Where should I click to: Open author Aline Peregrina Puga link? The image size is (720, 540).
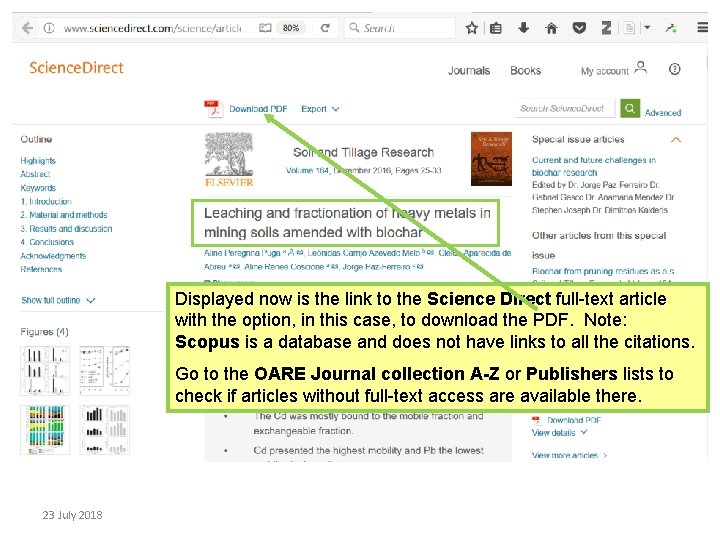pos(242,253)
